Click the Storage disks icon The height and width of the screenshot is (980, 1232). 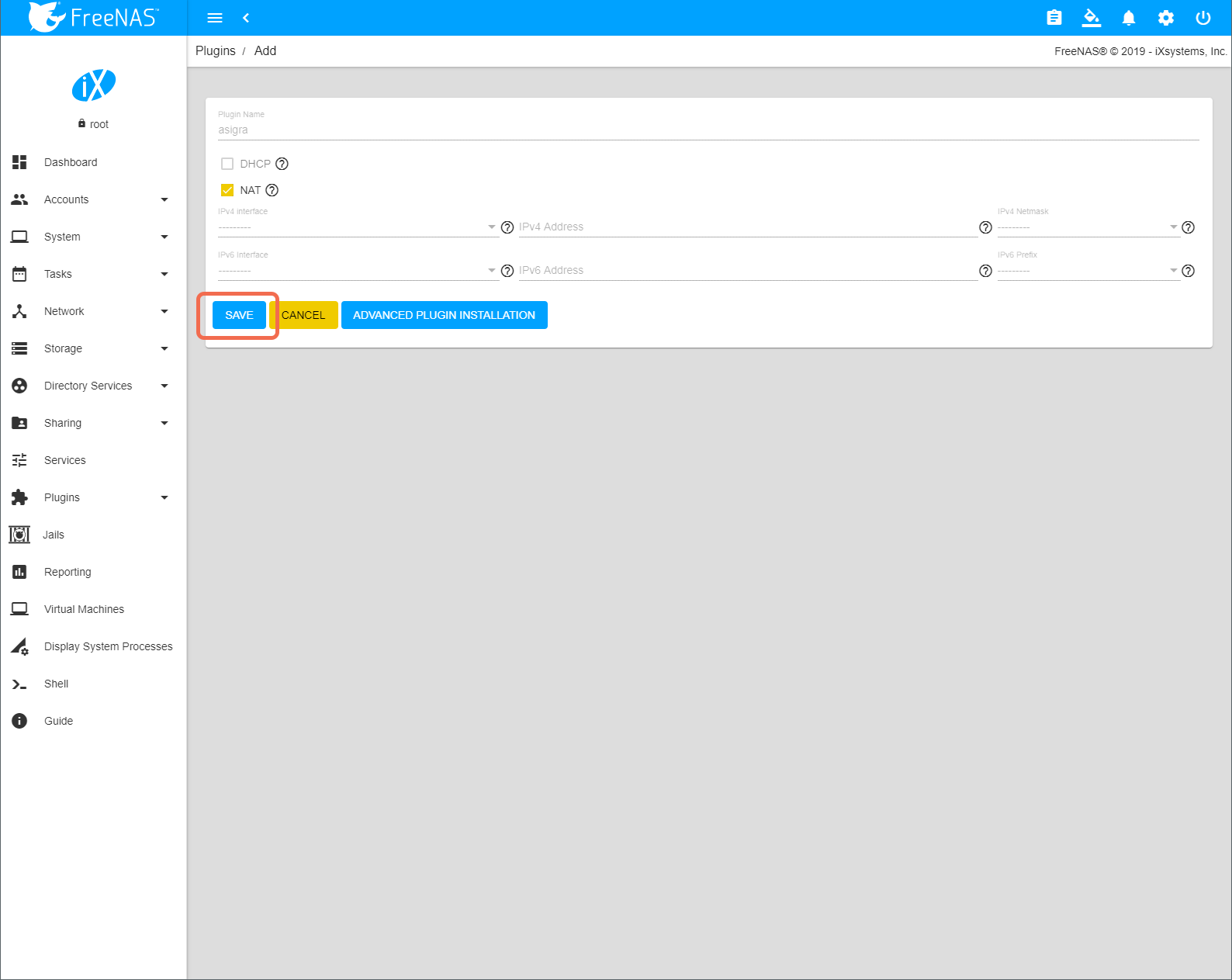[19, 348]
